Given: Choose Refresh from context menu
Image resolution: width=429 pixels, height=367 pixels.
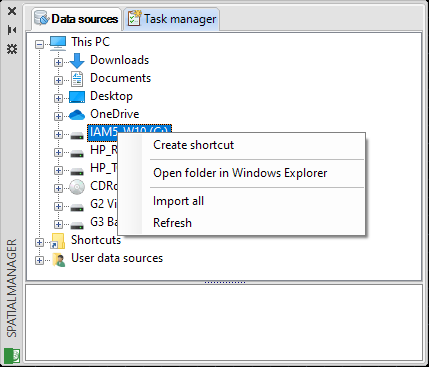Looking at the screenshot, I should pos(241,223).
